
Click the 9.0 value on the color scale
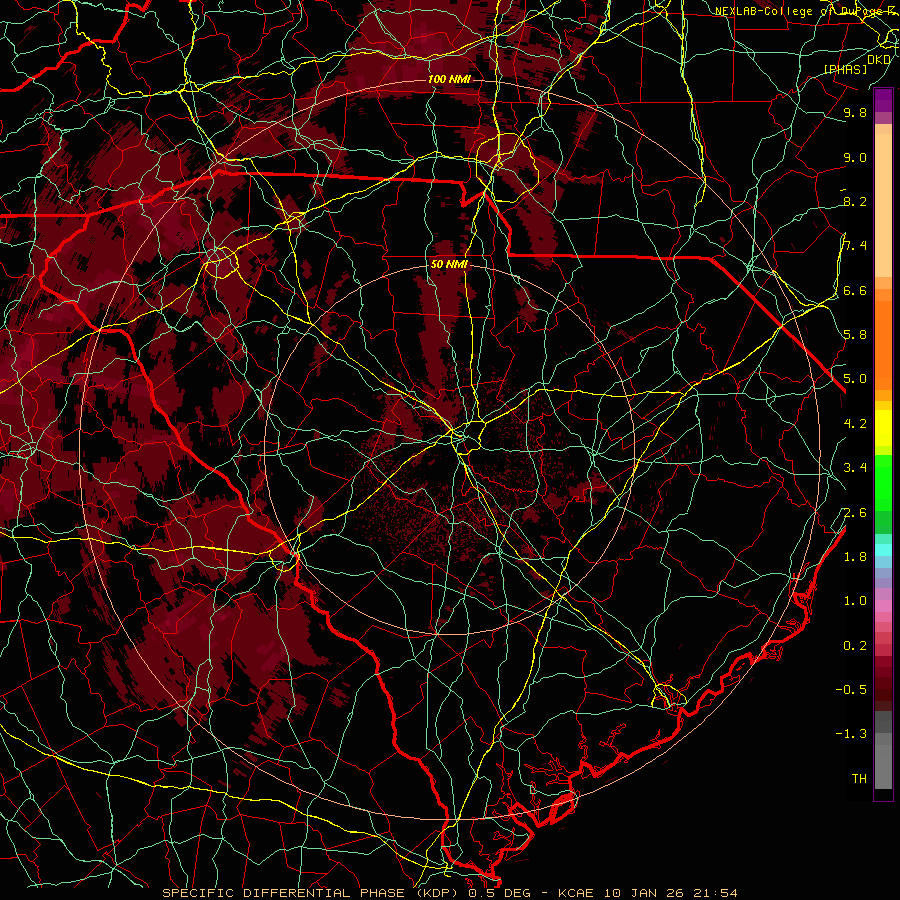pos(855,157)
